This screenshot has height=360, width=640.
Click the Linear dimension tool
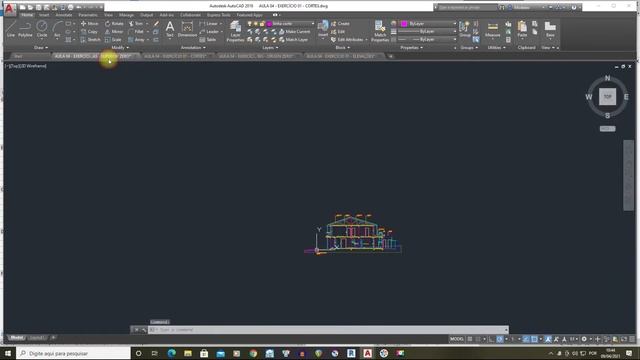209,24
